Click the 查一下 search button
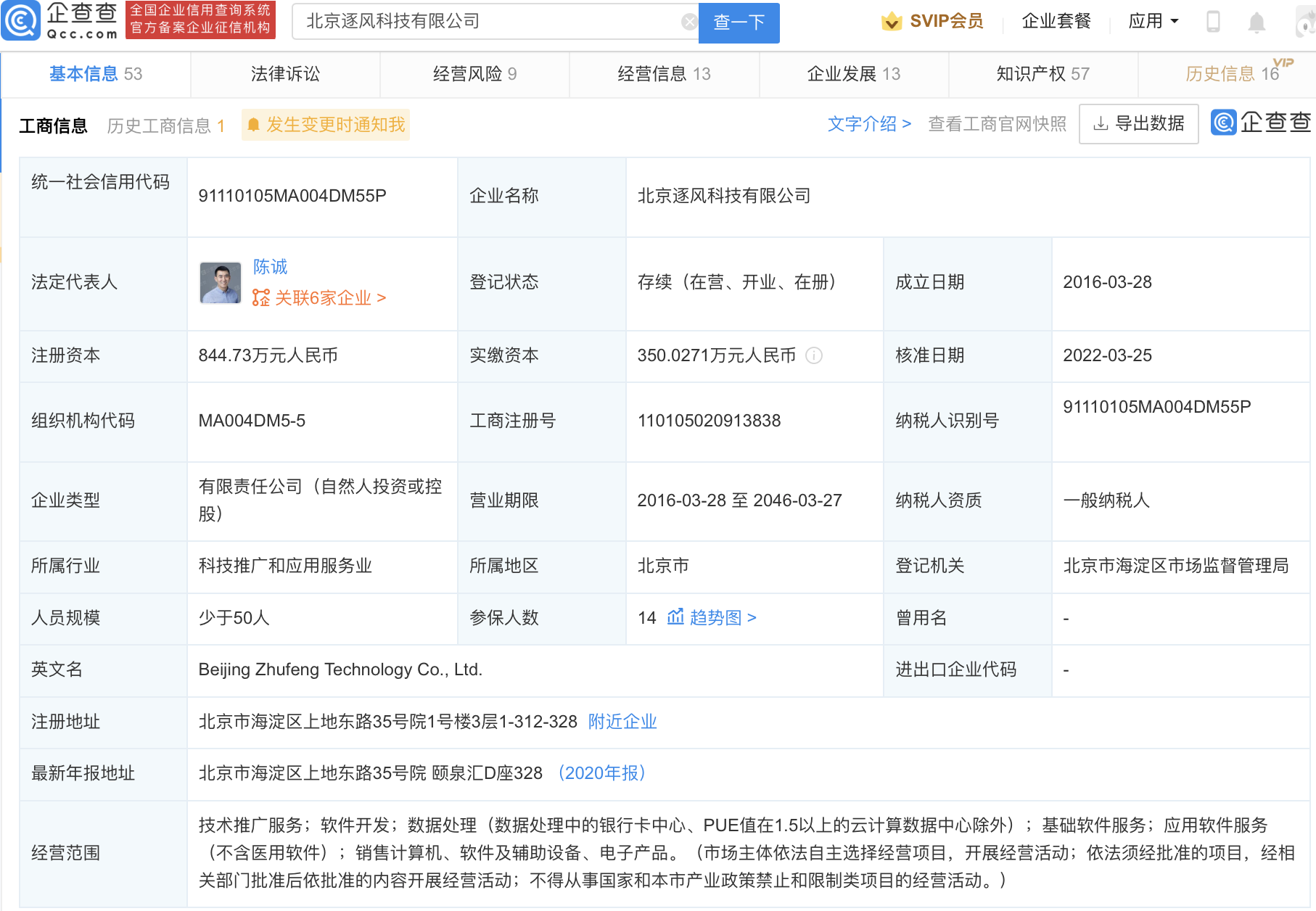This screenshot has width=1316, height=911. pyautogui.click(x=739, y=22)
